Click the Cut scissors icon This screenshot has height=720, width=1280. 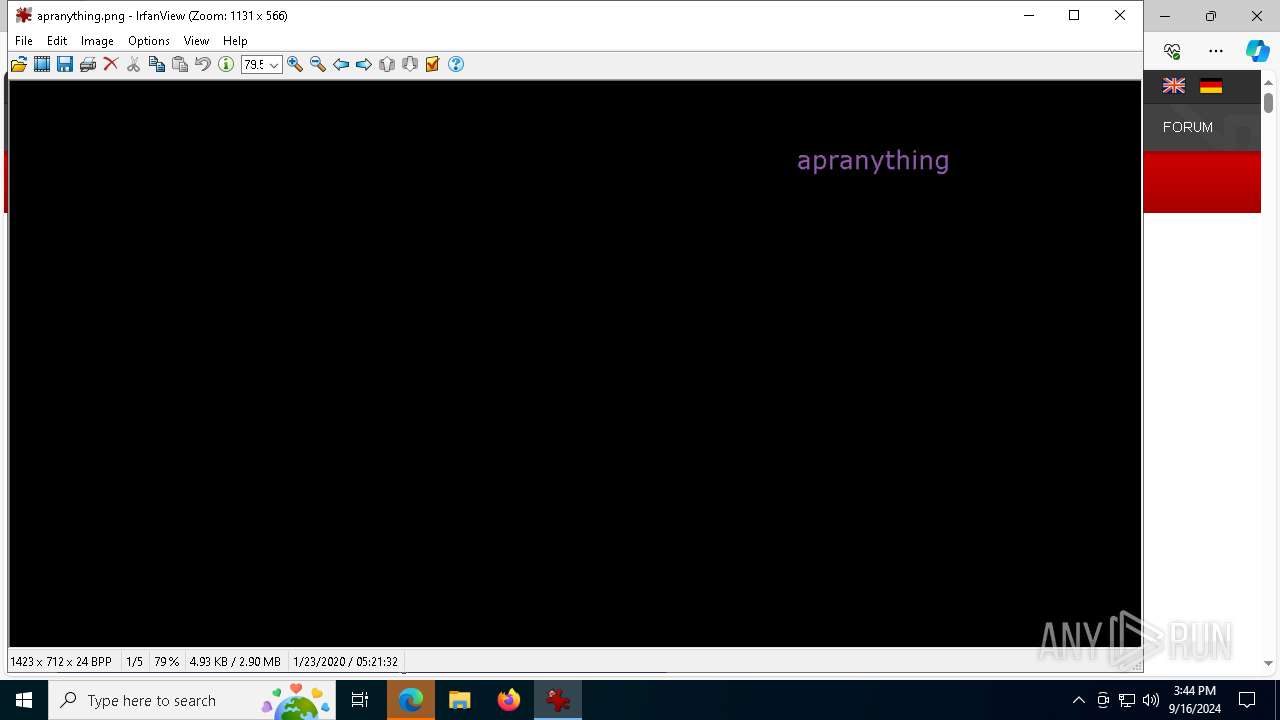point(133,64)
